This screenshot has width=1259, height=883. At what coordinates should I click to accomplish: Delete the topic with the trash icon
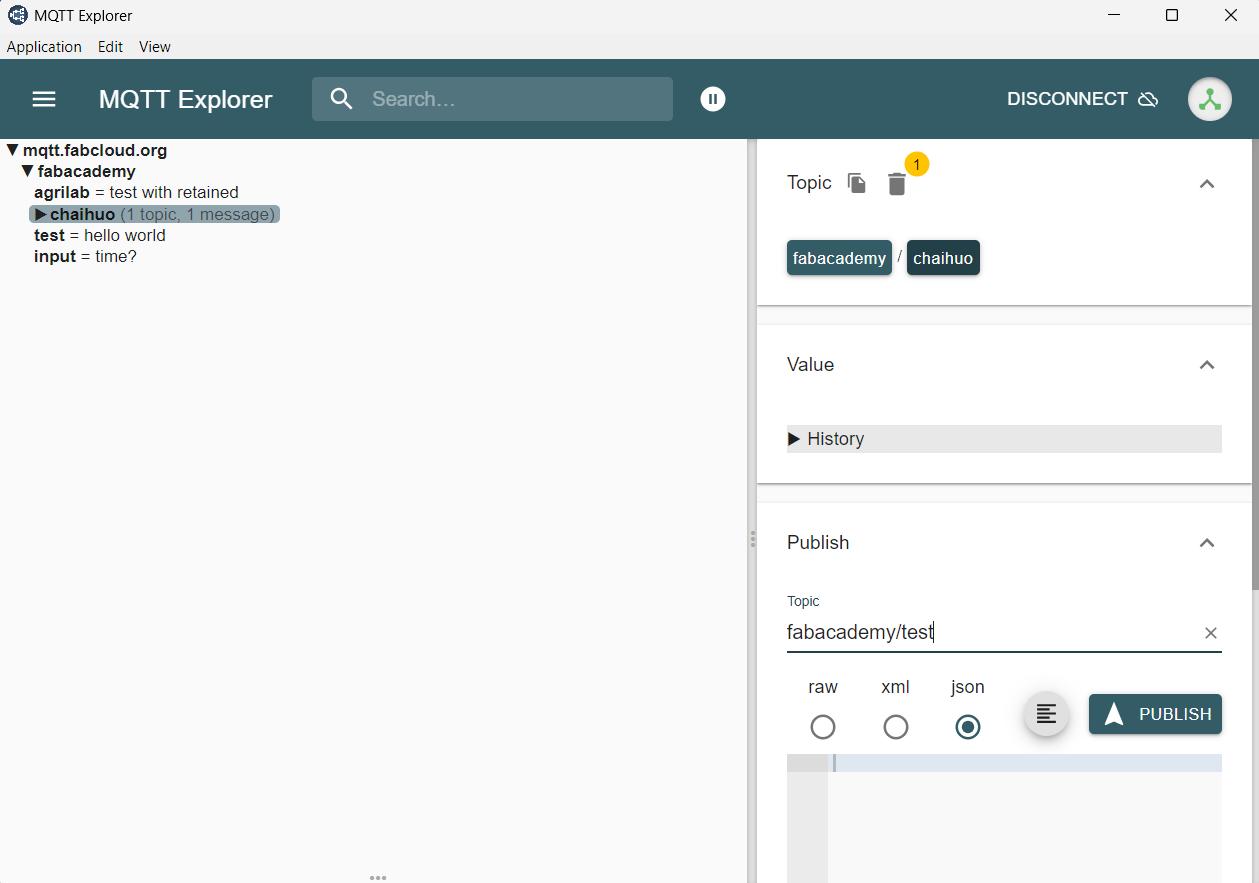[897, 184]
